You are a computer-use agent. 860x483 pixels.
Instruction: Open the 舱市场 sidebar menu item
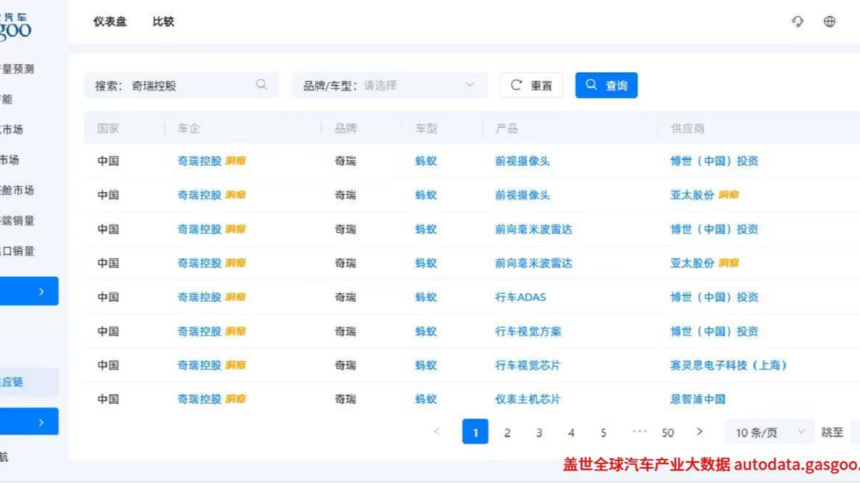pos(17,190)
